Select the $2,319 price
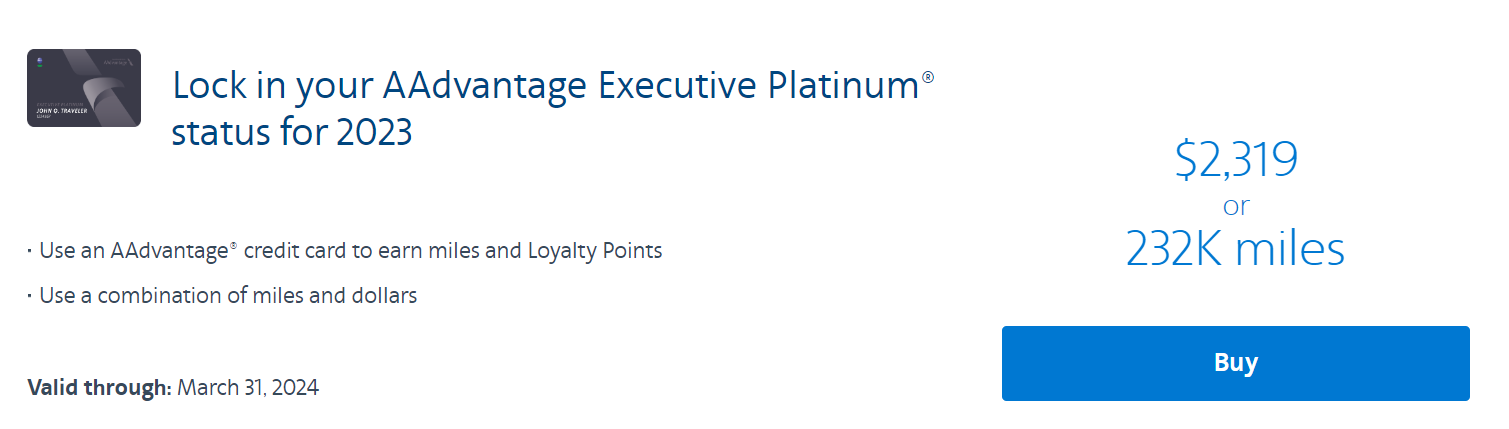Viewport: 1509px width, 429px height. click(x=1236, y=160)
